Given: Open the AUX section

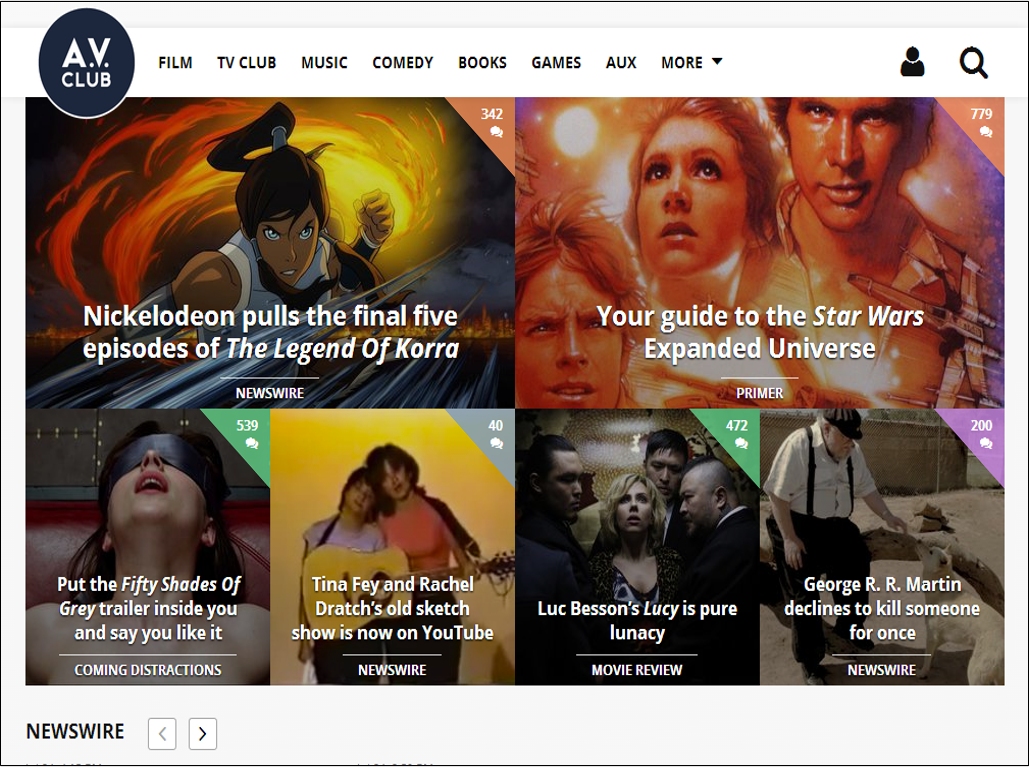Looking at the screenshot, I should pyautogui.click(x=621, y=62).
